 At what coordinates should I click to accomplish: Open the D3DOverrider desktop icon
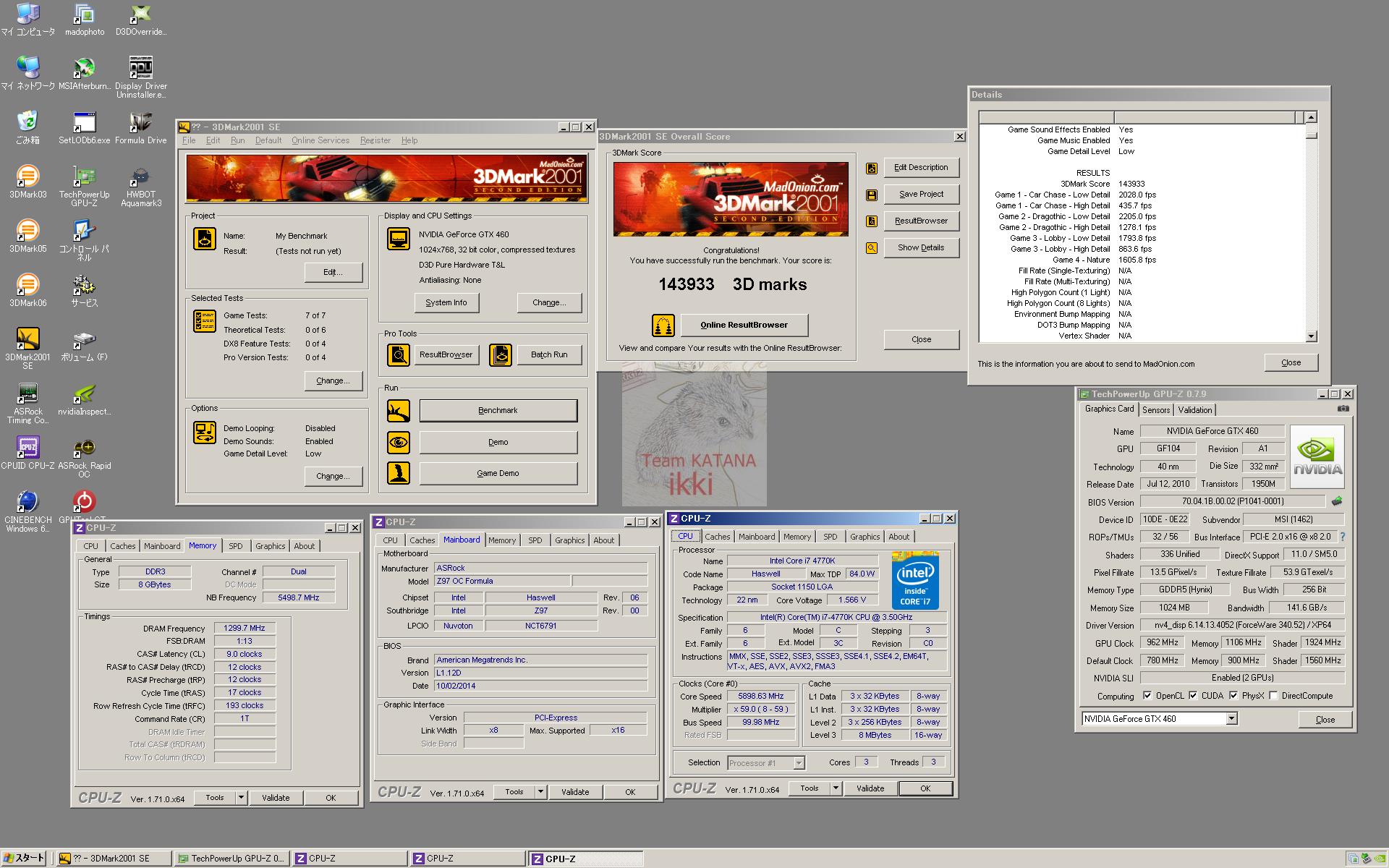140,19
